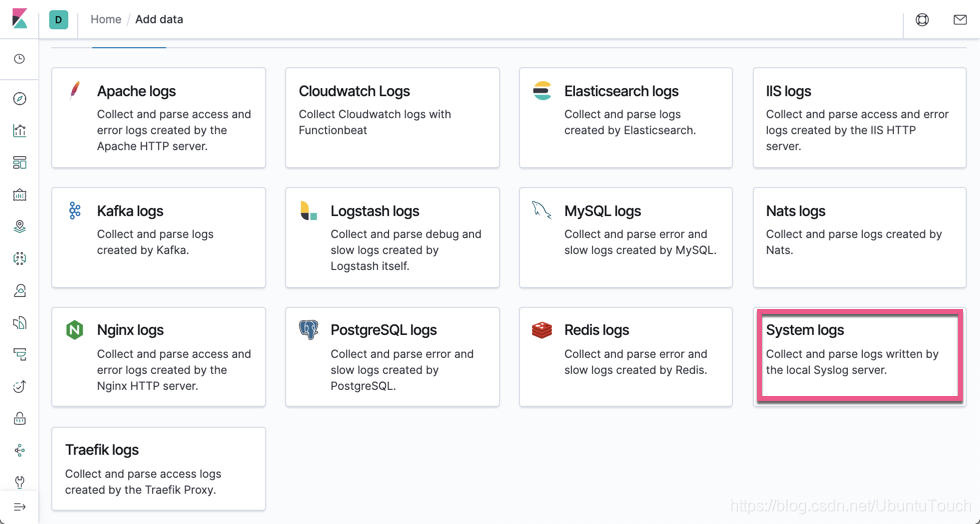Open the Apache logs tutorial card

pos(158,117)
